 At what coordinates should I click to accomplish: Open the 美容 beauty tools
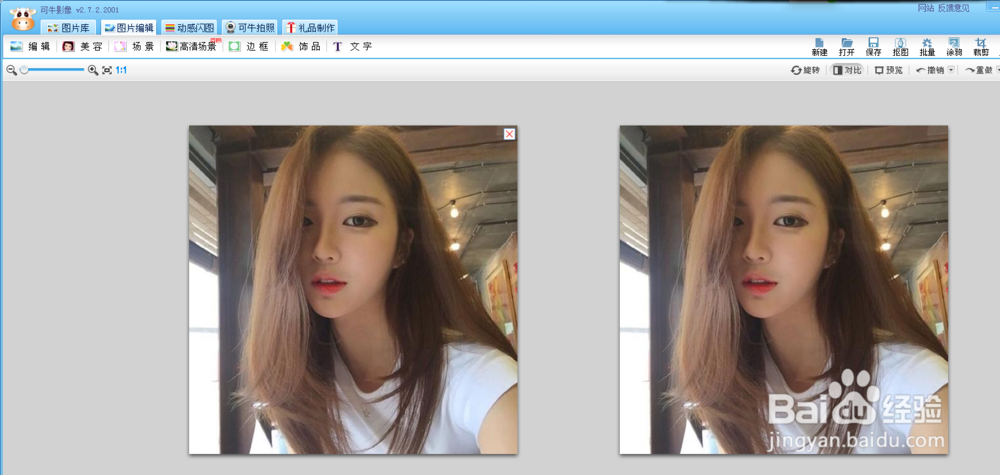(82, 47)
